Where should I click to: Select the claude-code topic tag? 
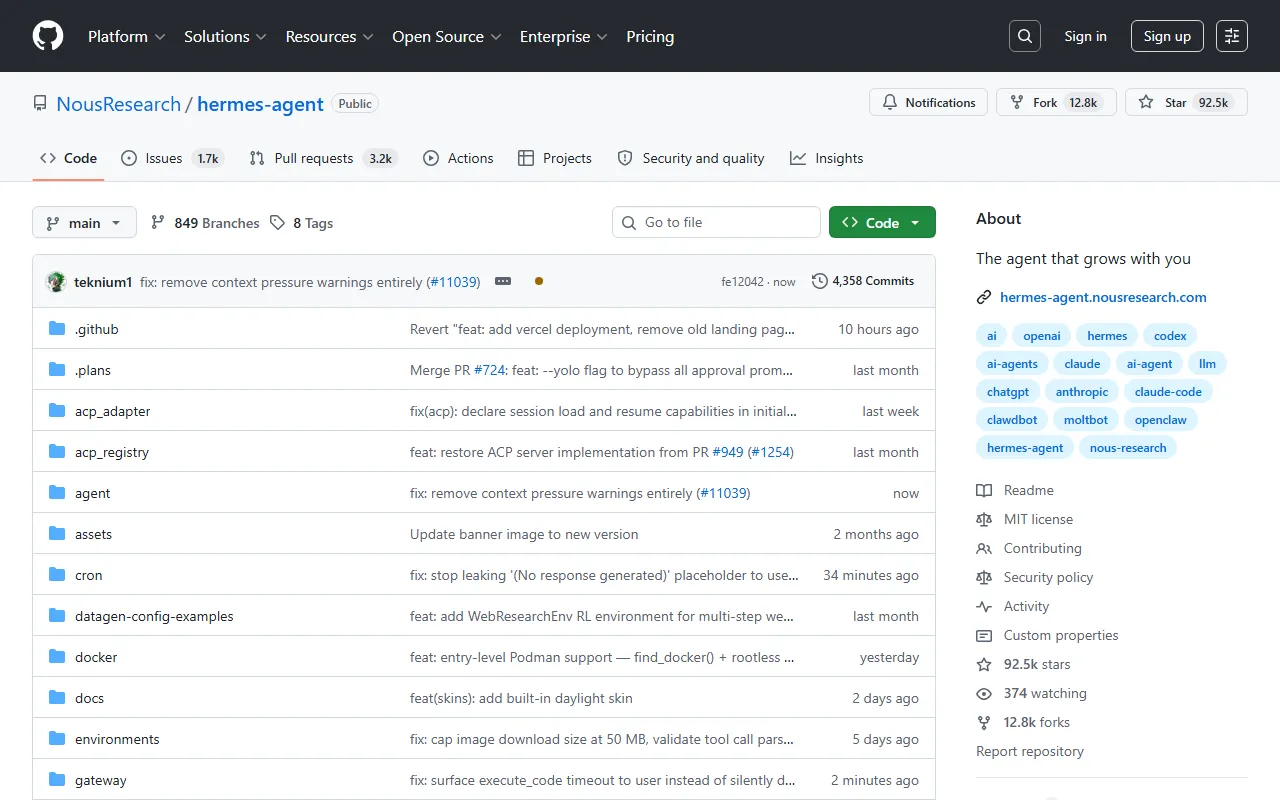click(1167, 392)
